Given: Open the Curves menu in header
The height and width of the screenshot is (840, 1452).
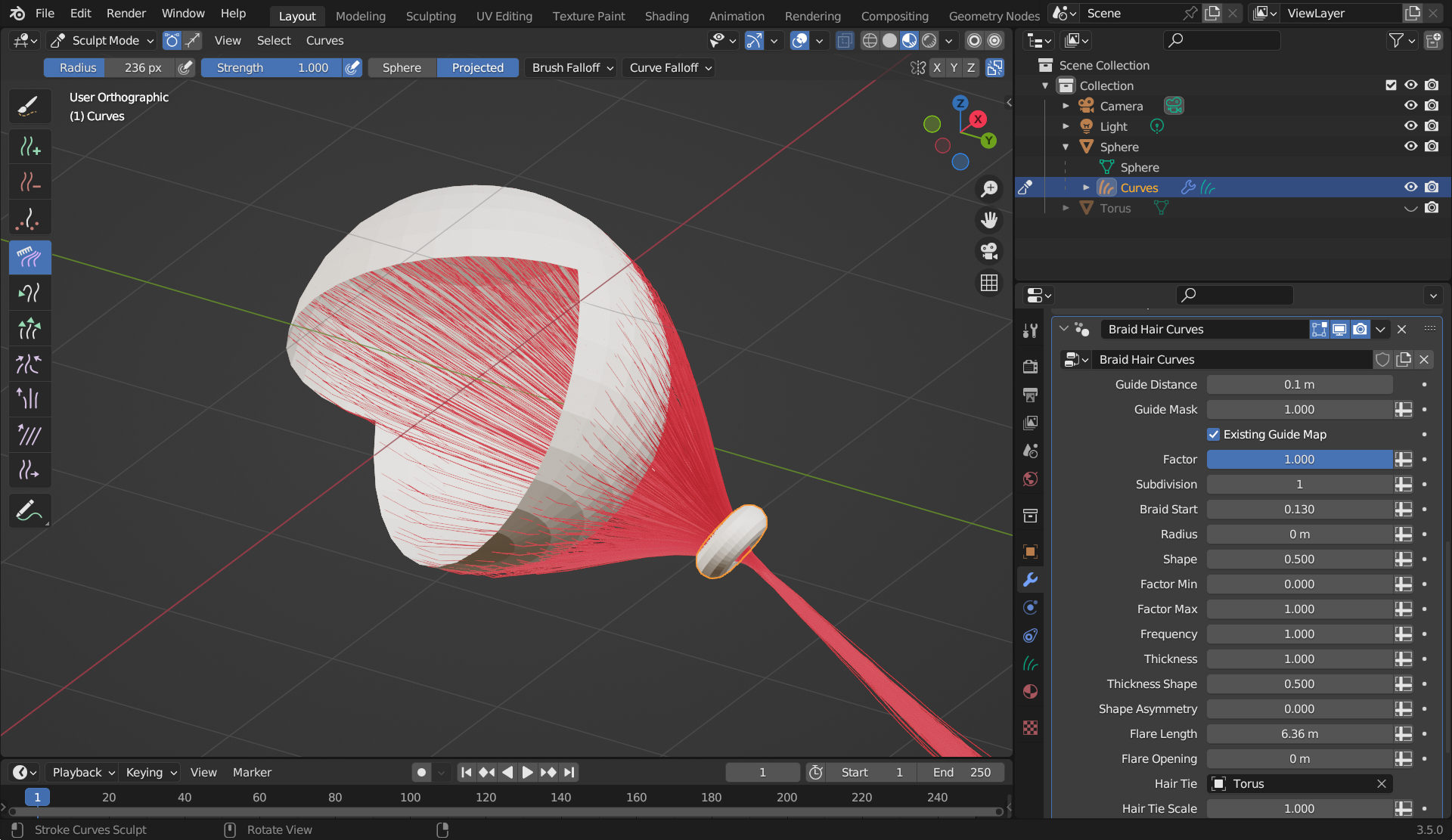Looking at the screenshot, I should pyautogui.click(x=324, y=41).
